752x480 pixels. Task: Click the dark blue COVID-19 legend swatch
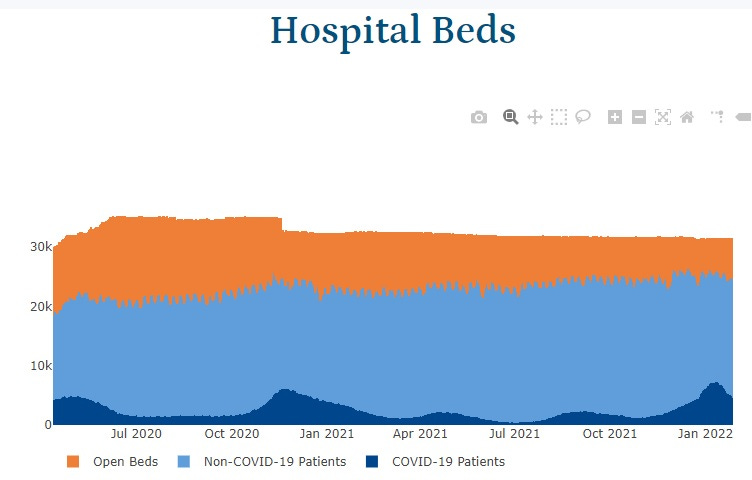pyautogui.click(x=372, y=461)
